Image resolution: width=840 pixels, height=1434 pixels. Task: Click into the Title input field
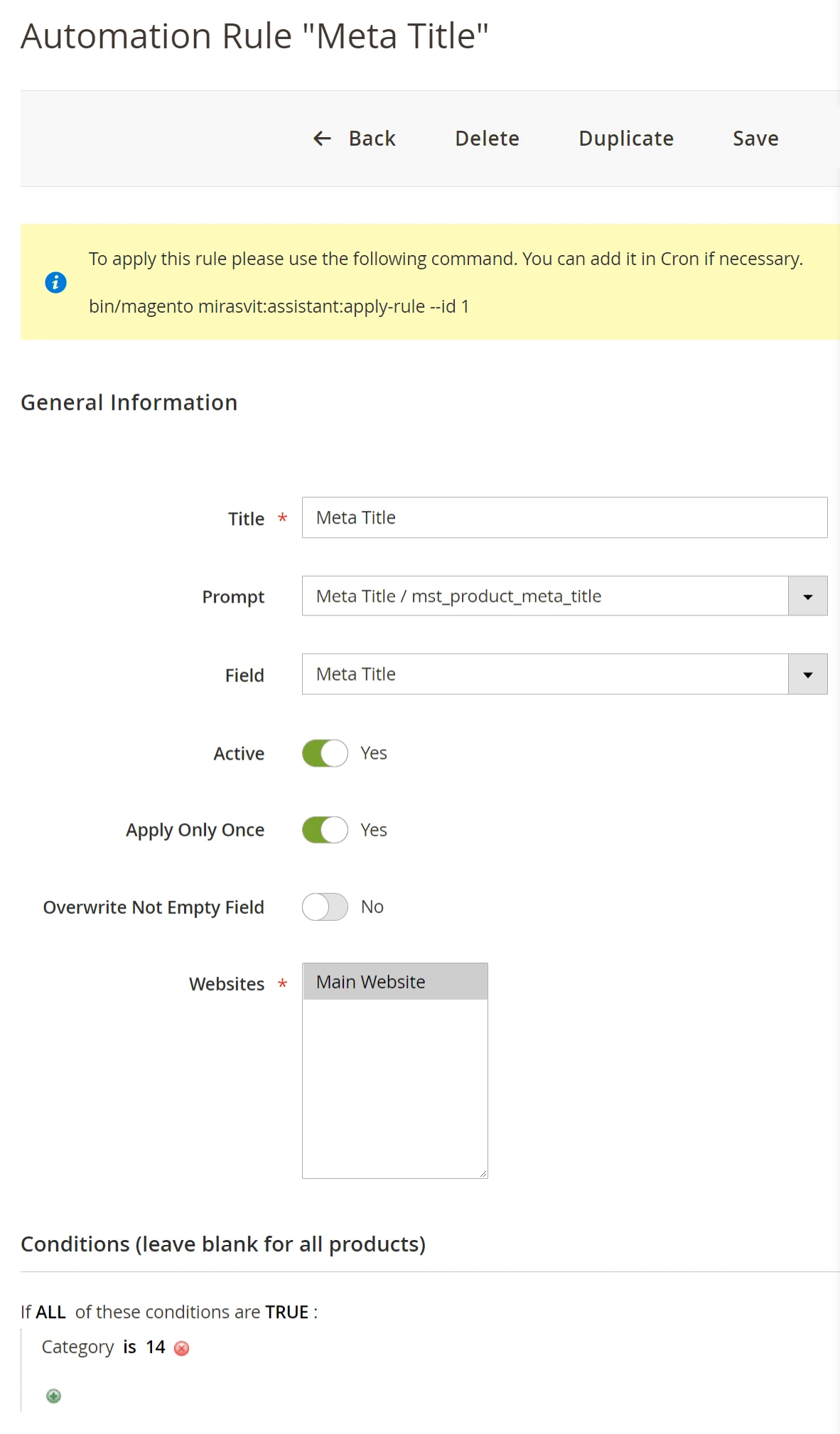pos(564,518)
